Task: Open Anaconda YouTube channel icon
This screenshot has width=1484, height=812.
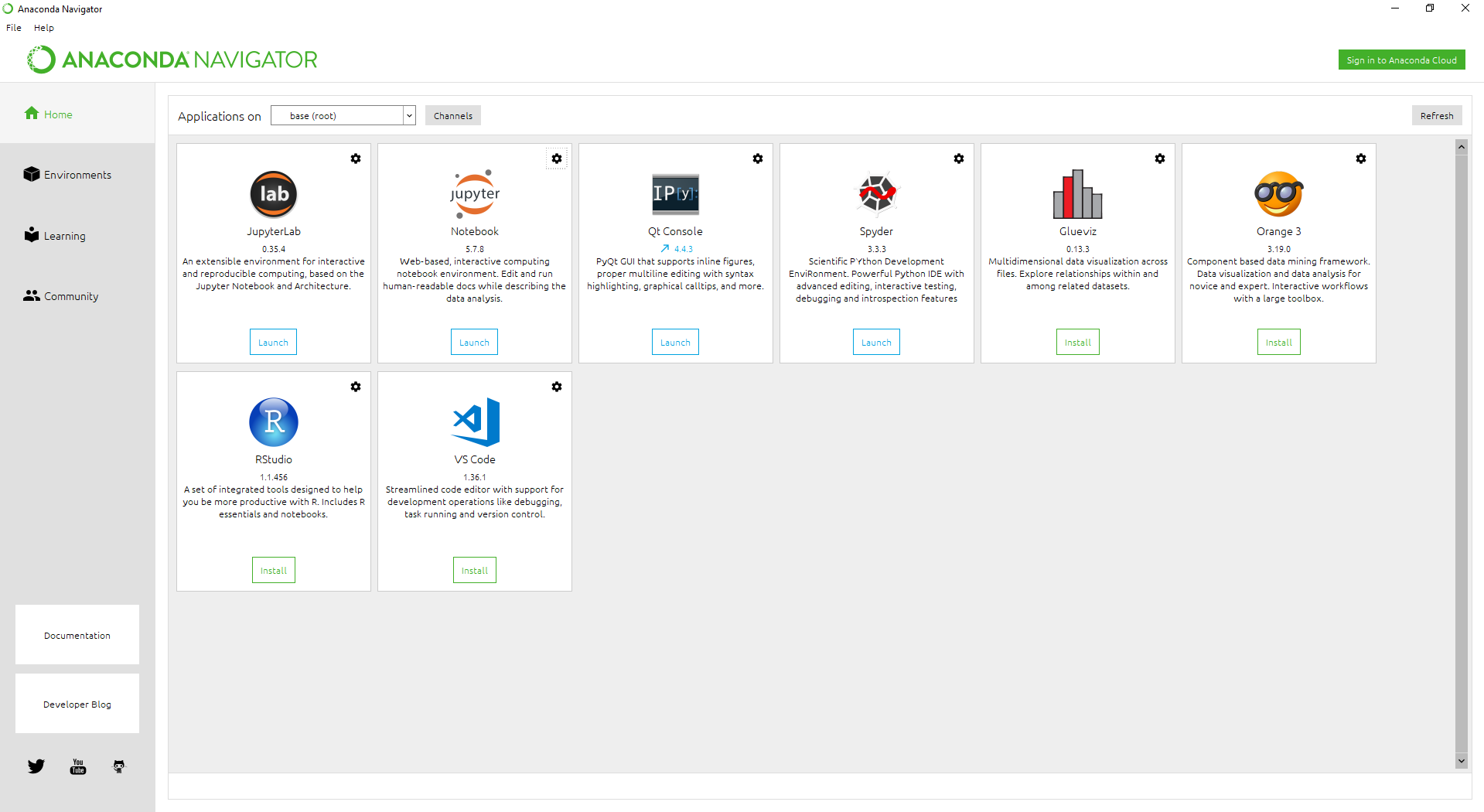Action: (x=78, y=766)
